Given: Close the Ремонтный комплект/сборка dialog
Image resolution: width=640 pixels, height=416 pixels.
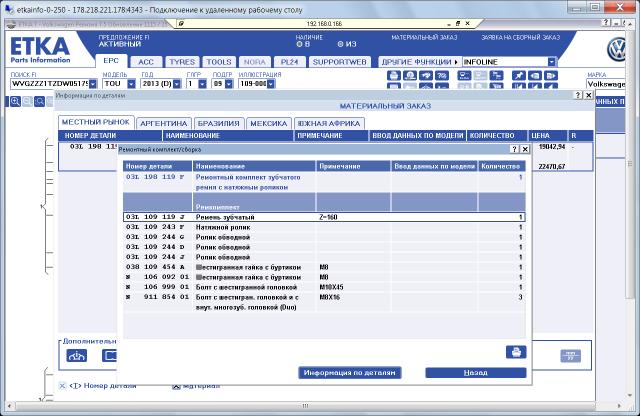Looking at the screenshot, I should tap(525, 149).
